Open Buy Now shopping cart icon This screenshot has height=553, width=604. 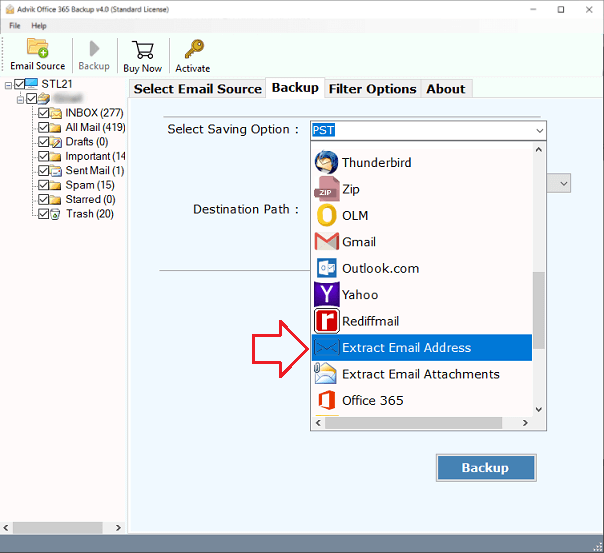tap(143, 50)
